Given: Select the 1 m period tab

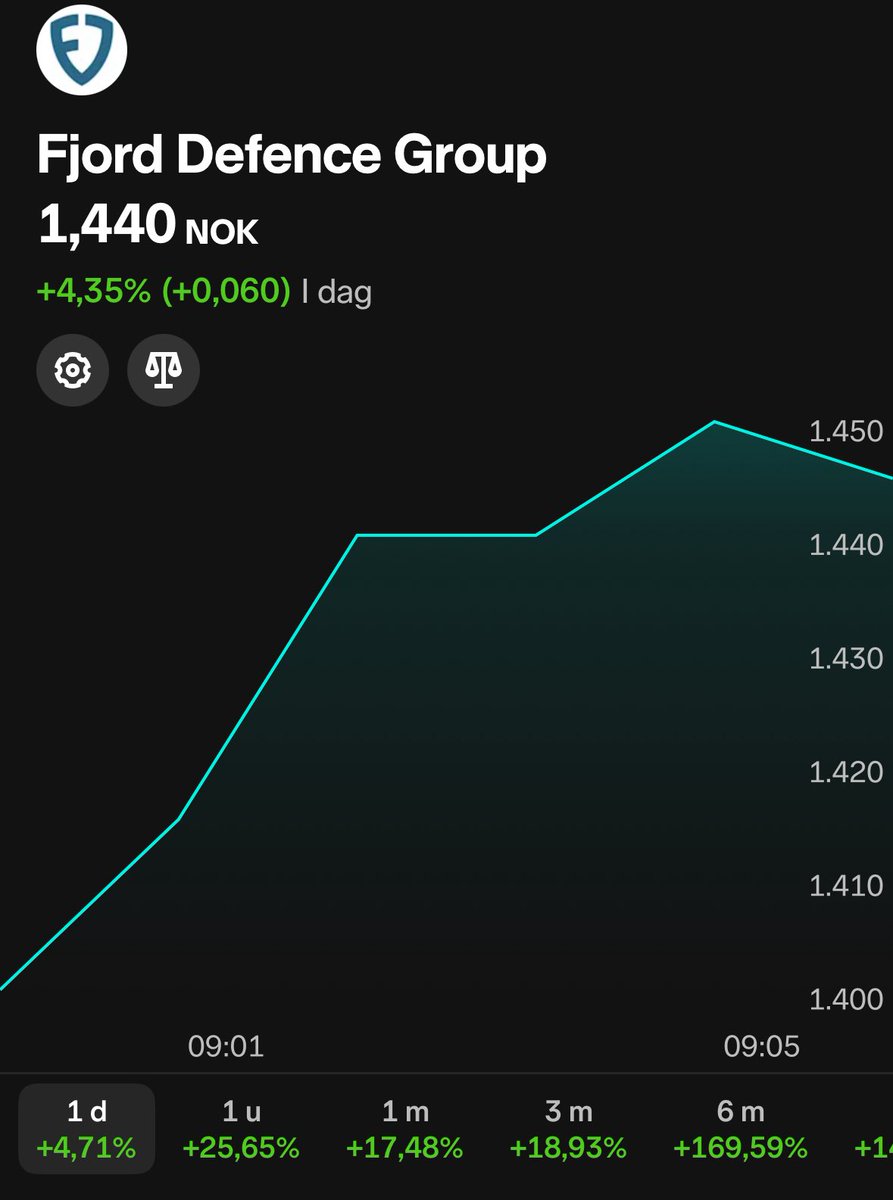Looking at the screenshot, I should 405,1129.
